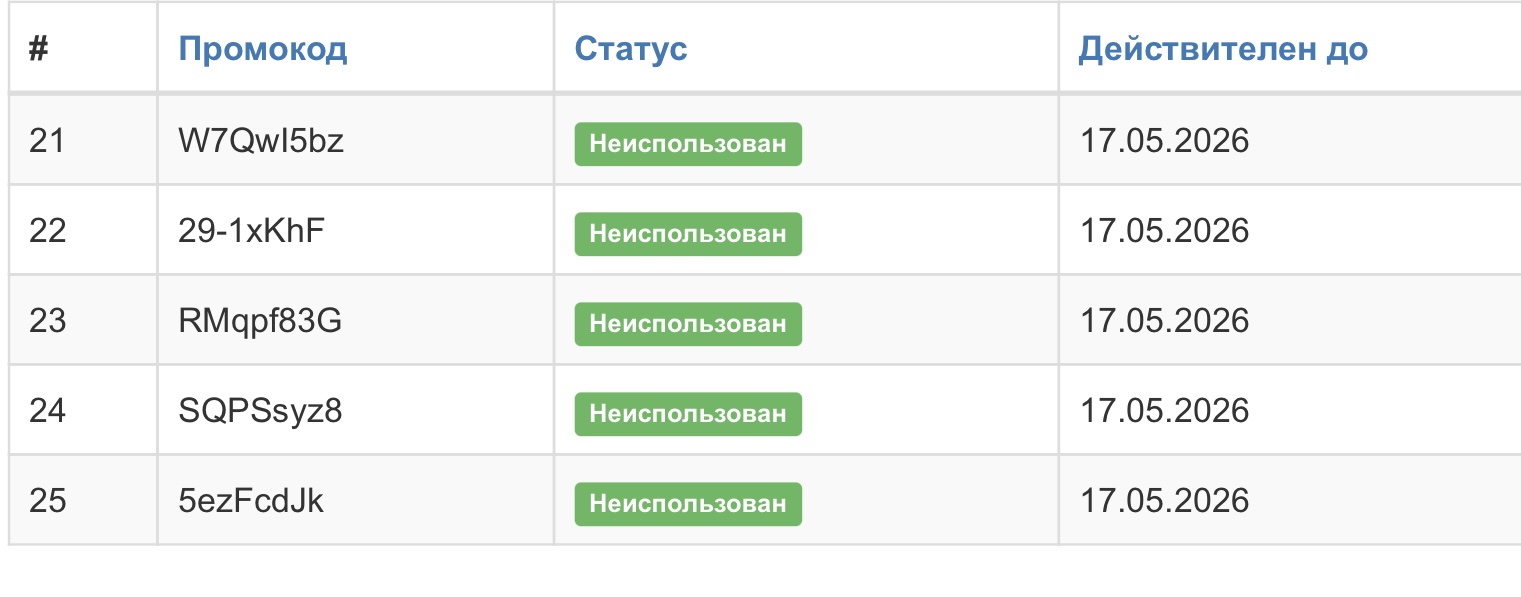Image resolution: width=1521 pixels, height=597 pixels.
Task: Click Неиспользован badge in row 23
Action: [688, 324]
